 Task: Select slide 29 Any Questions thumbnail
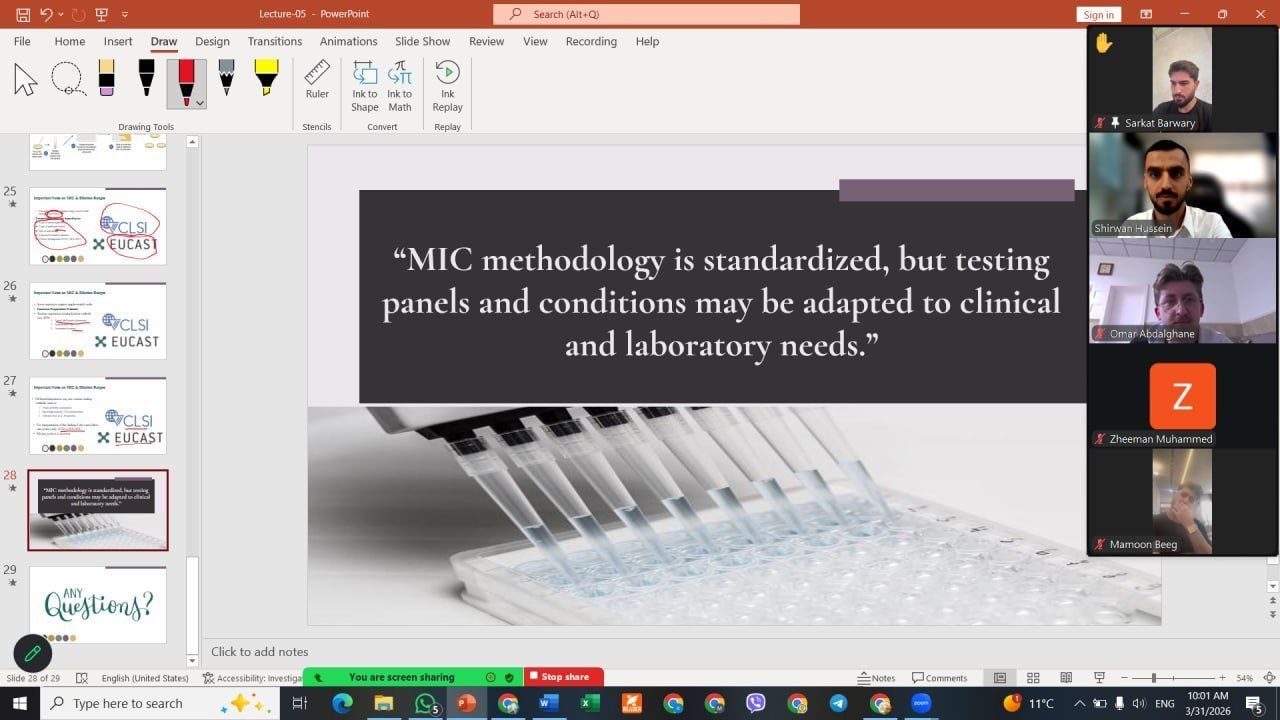click(x=98, y=604)
